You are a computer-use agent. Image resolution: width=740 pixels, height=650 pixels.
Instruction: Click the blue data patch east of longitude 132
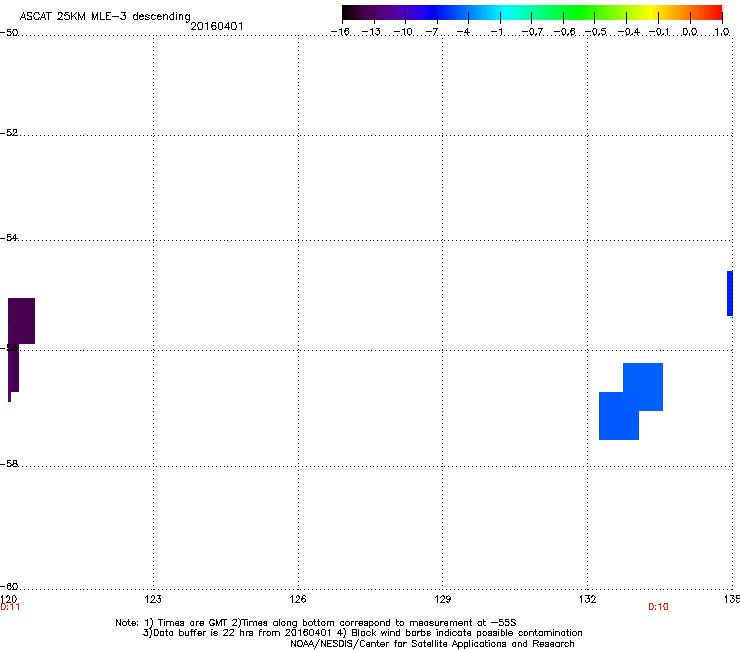(631, 401)
